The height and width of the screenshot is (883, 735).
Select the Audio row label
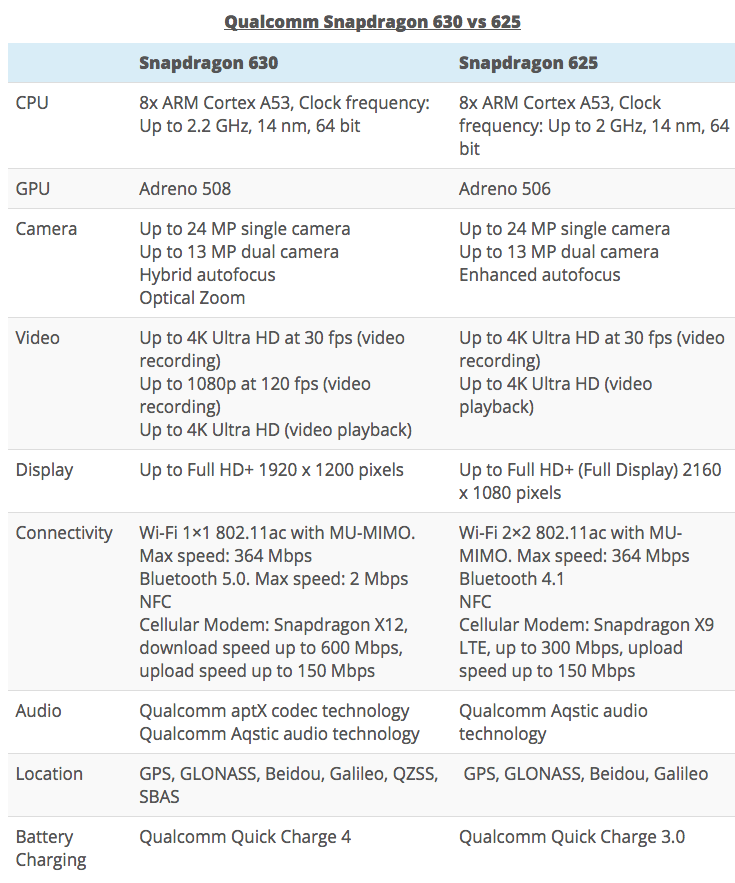[38, 711]
